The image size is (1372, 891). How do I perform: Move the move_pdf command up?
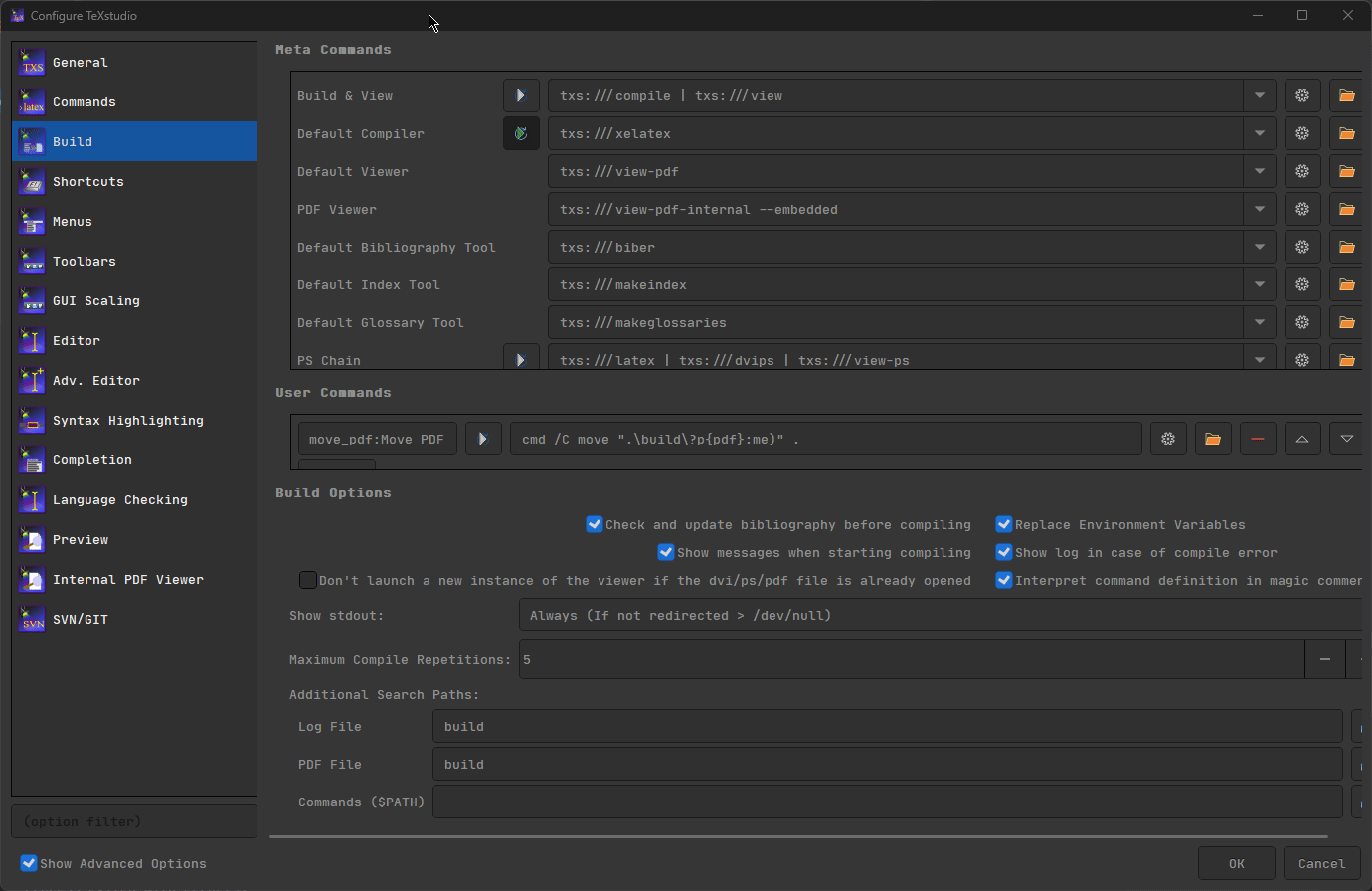pos(1302,439)
